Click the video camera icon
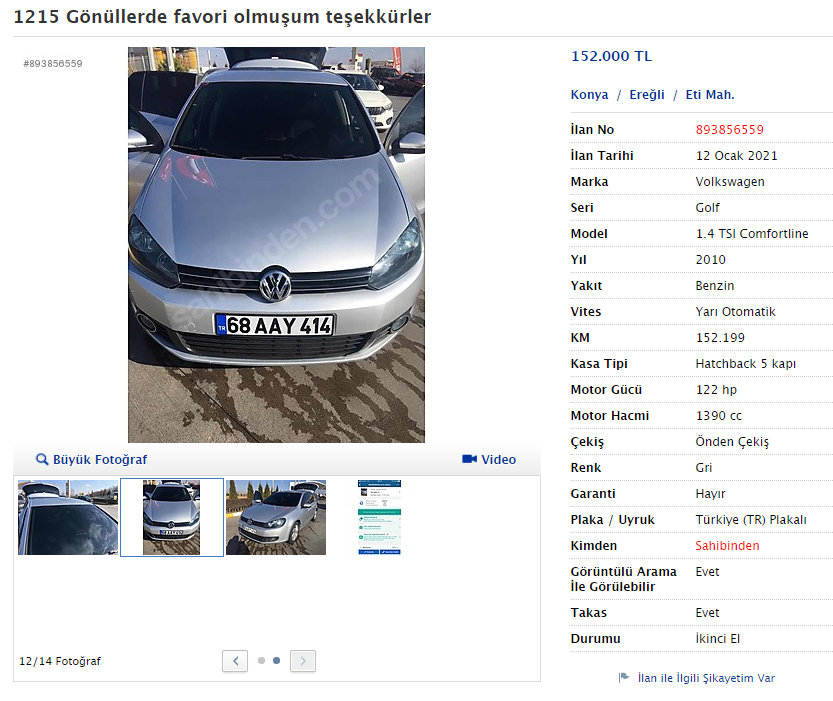833x701 pixels. click(x=469, y=459)
